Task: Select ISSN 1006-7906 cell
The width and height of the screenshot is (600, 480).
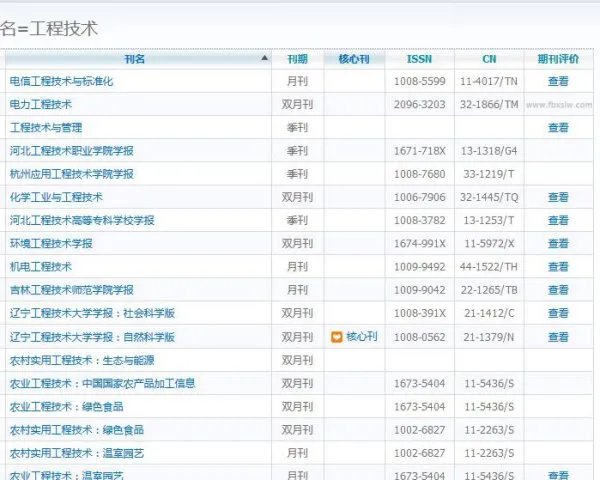Action: pos(419,197)
